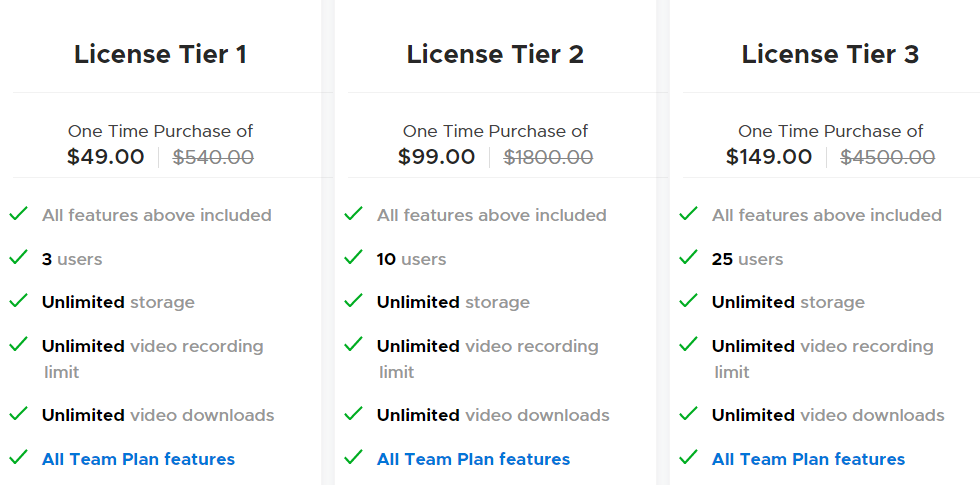Click Tier 2 checkmark next to 10 users
This screenshot has width=980, height=485.
[x=354, y=257]
